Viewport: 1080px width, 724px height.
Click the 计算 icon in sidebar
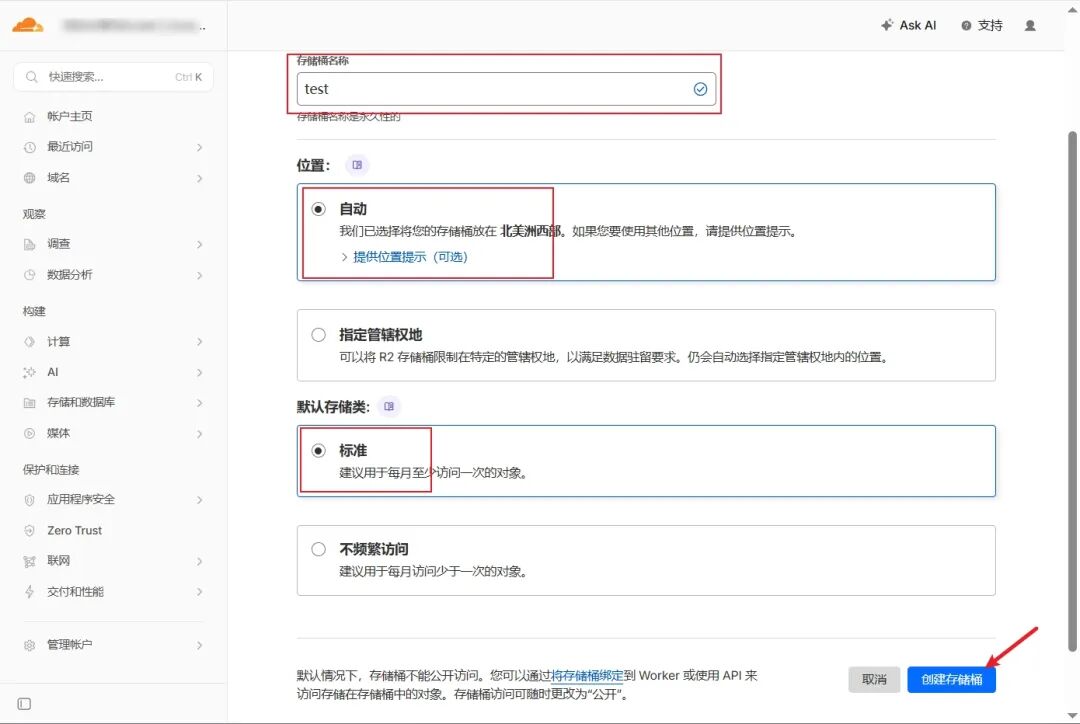tap(30, 342)
